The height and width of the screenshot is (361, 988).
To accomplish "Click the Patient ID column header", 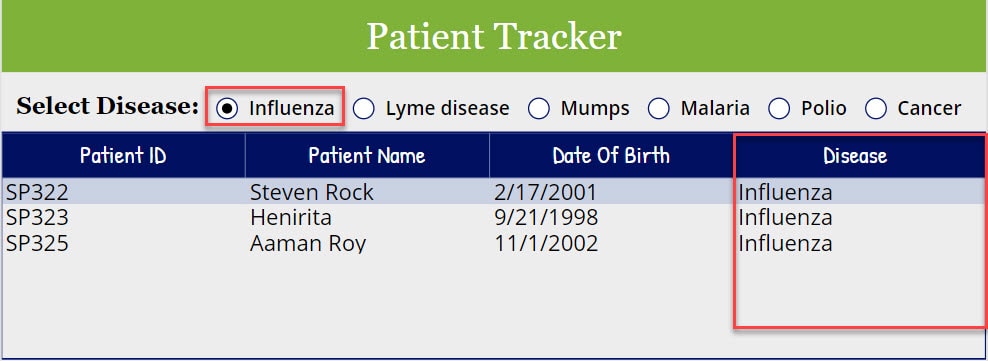I will coord(124,155).
